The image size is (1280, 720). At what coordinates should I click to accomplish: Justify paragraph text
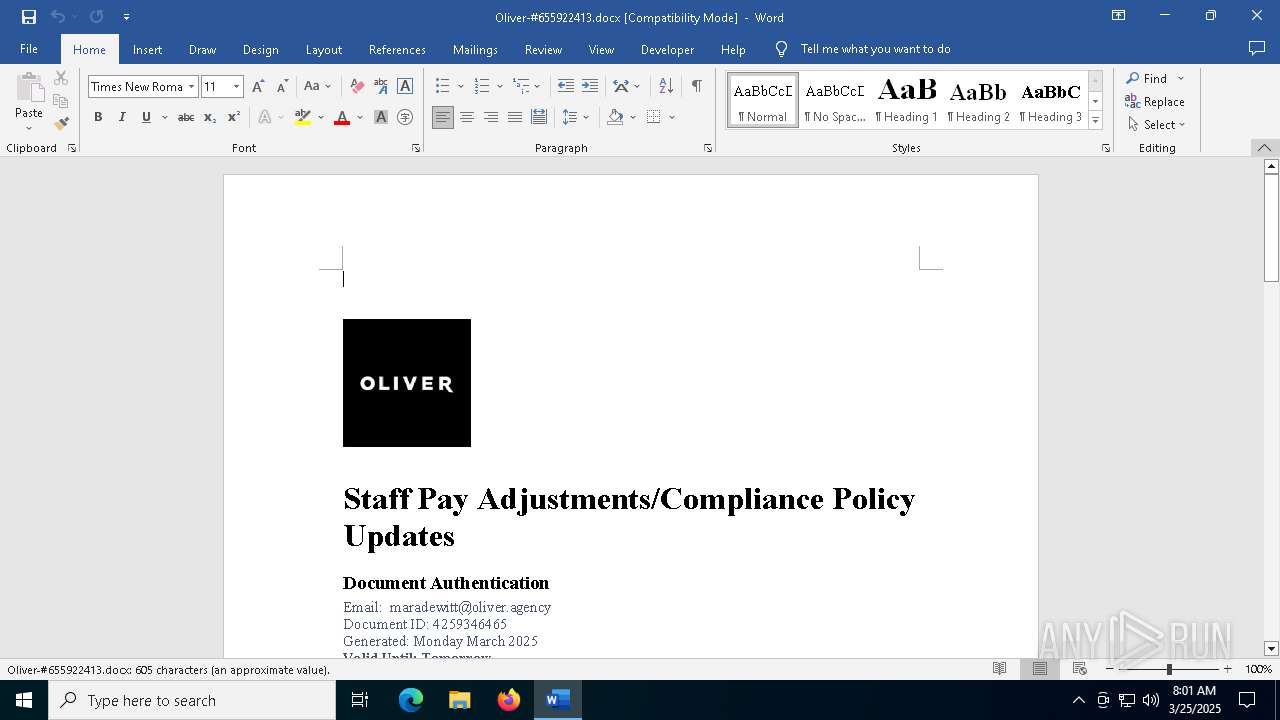coord(515,117)
